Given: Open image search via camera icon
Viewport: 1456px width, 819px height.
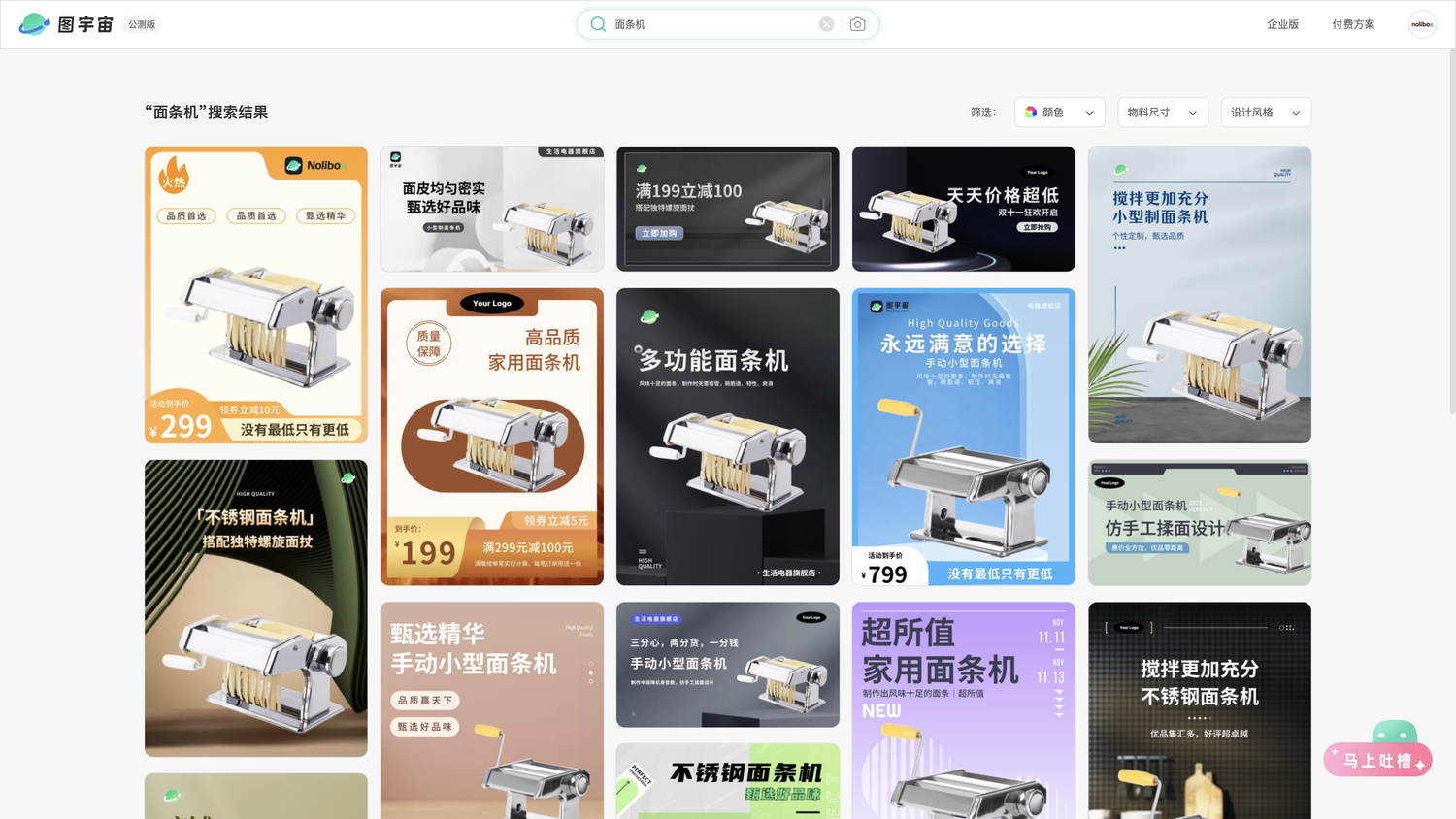Looking at the screenshot, I should [857, 24].
